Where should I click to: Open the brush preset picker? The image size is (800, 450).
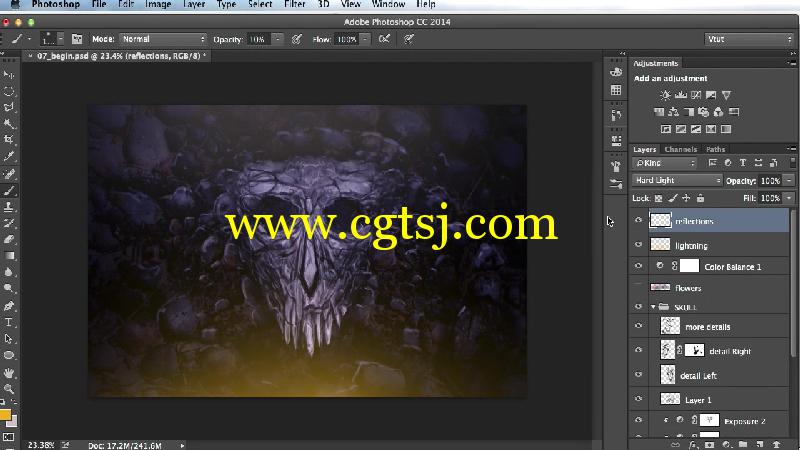(53, 39)
